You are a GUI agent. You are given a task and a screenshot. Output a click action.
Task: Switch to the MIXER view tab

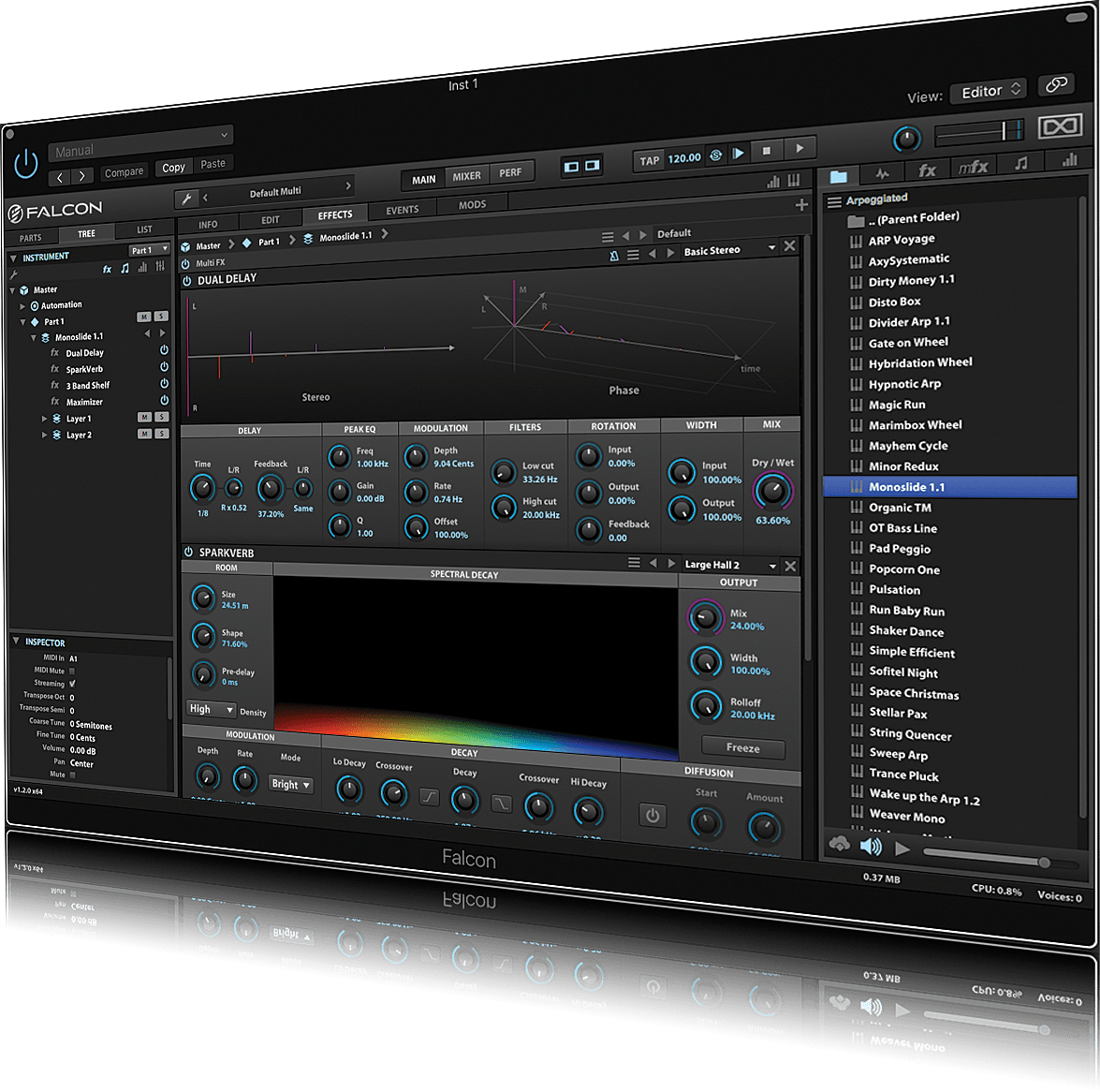point(466,176)
